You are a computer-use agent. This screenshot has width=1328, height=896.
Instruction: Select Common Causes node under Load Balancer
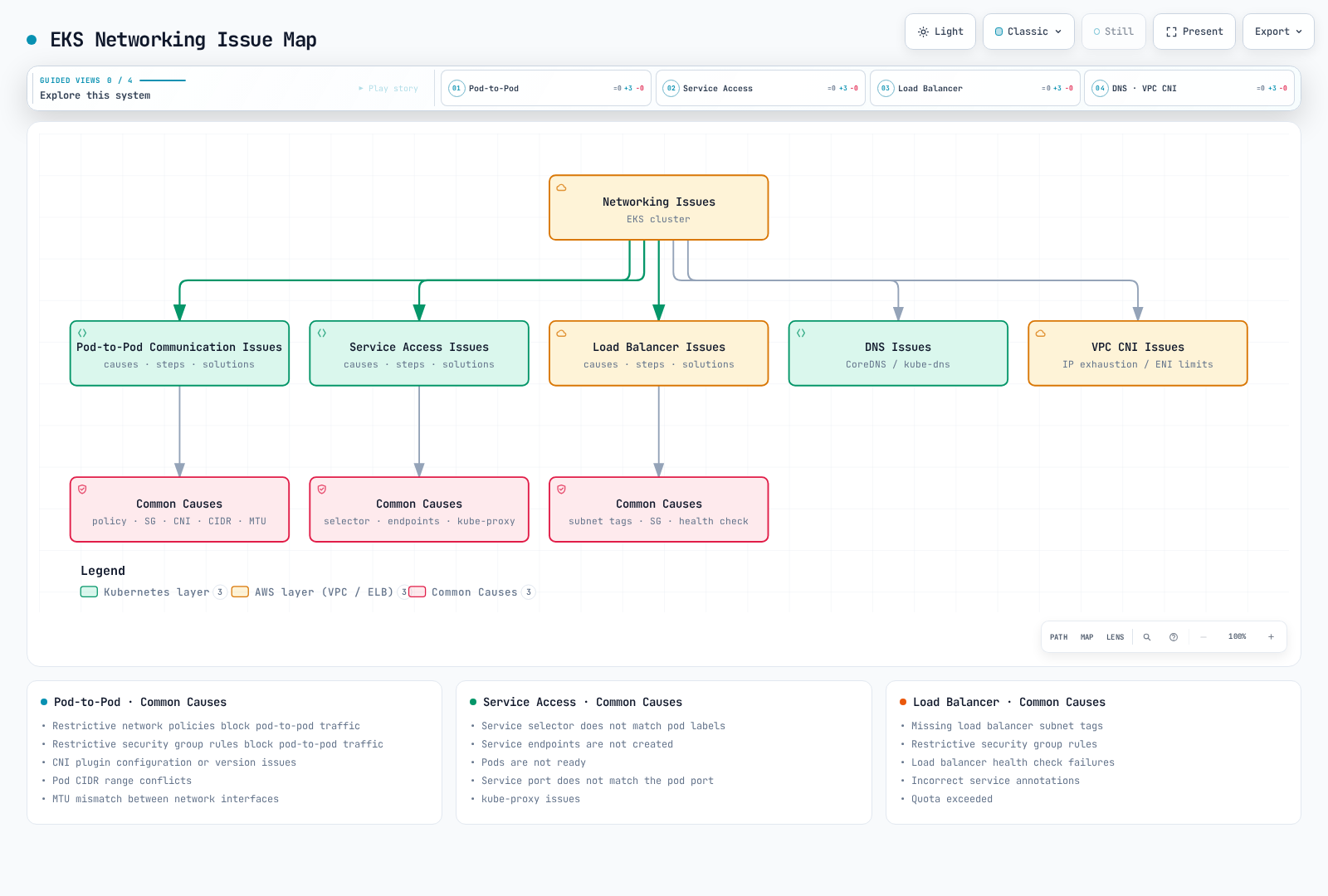[x=659, y=509]
